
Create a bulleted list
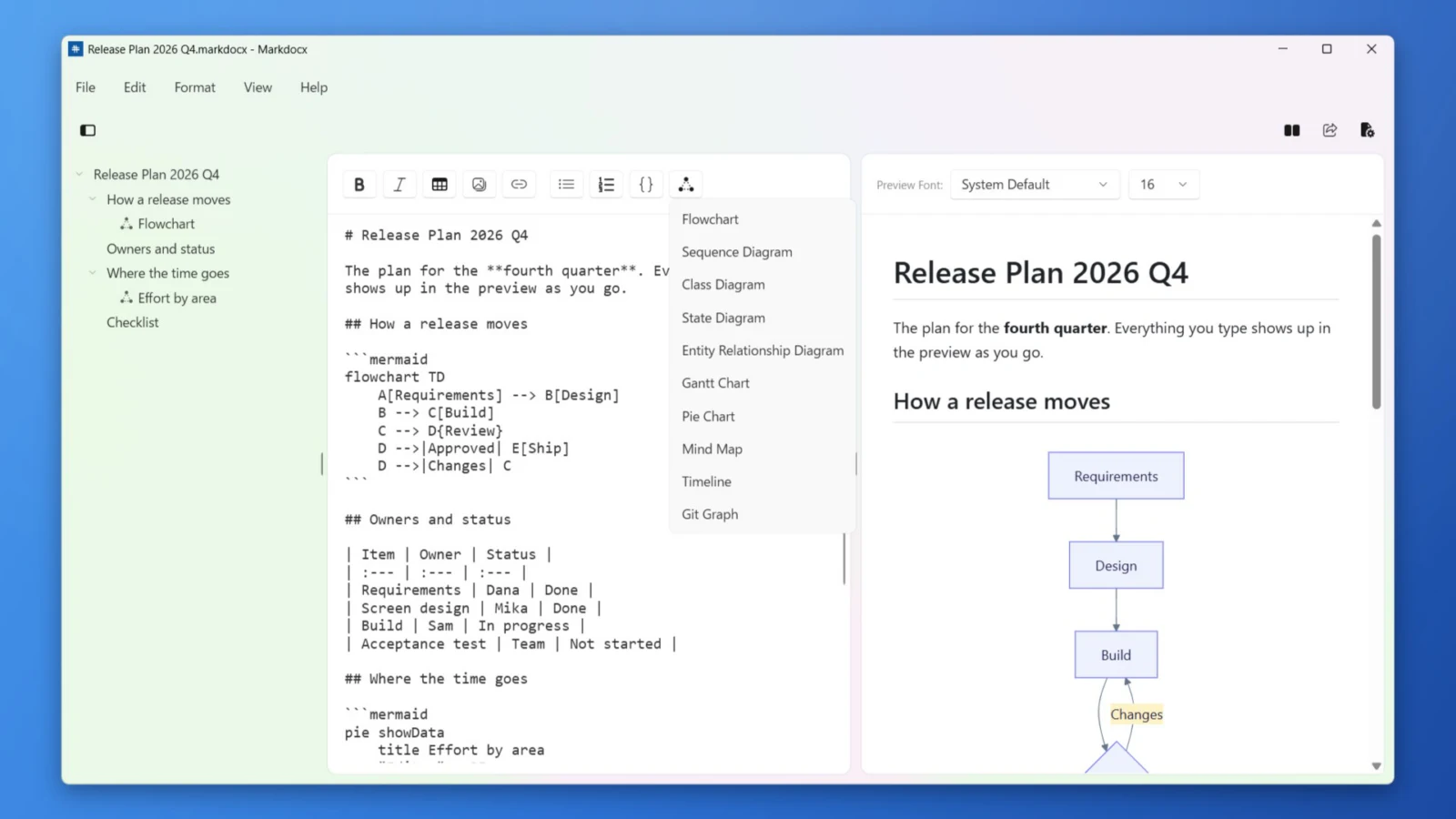click(566, 185)
